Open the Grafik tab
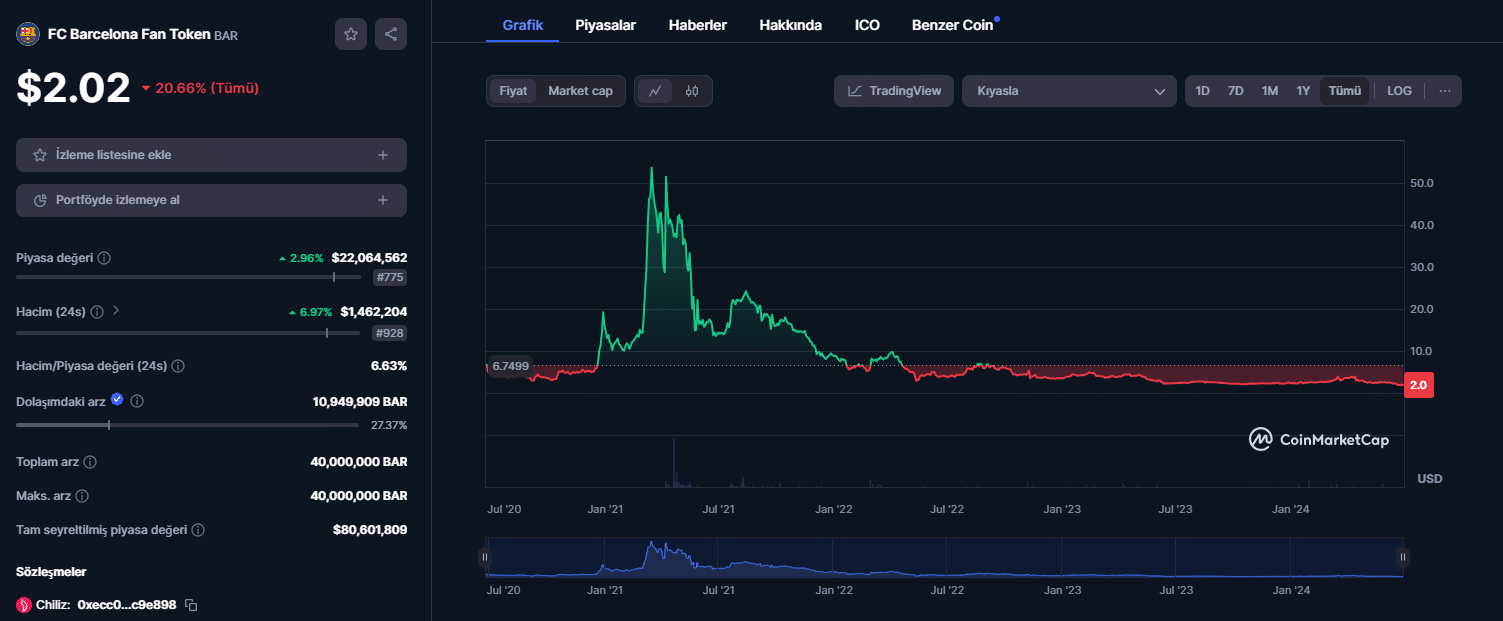This screenshot has width=1503, height=621. pyautogui.click(x=523, y=25)
